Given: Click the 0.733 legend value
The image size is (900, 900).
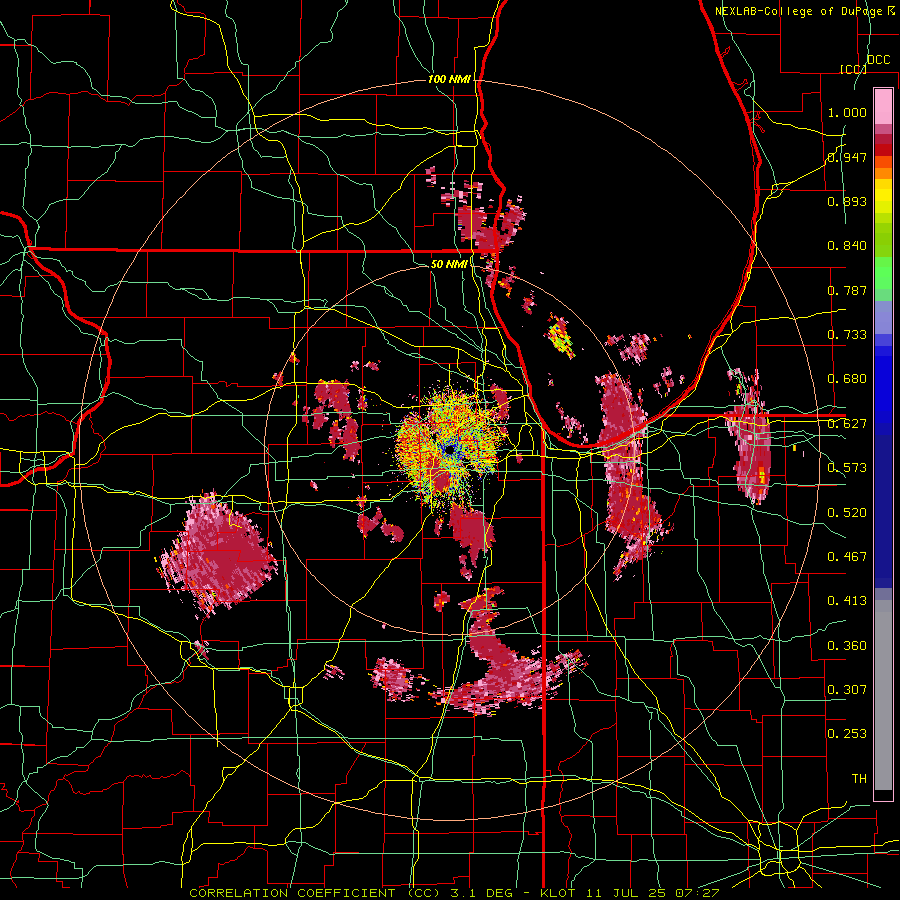Looking at the screenshot, I should click(x=847, y=335).
